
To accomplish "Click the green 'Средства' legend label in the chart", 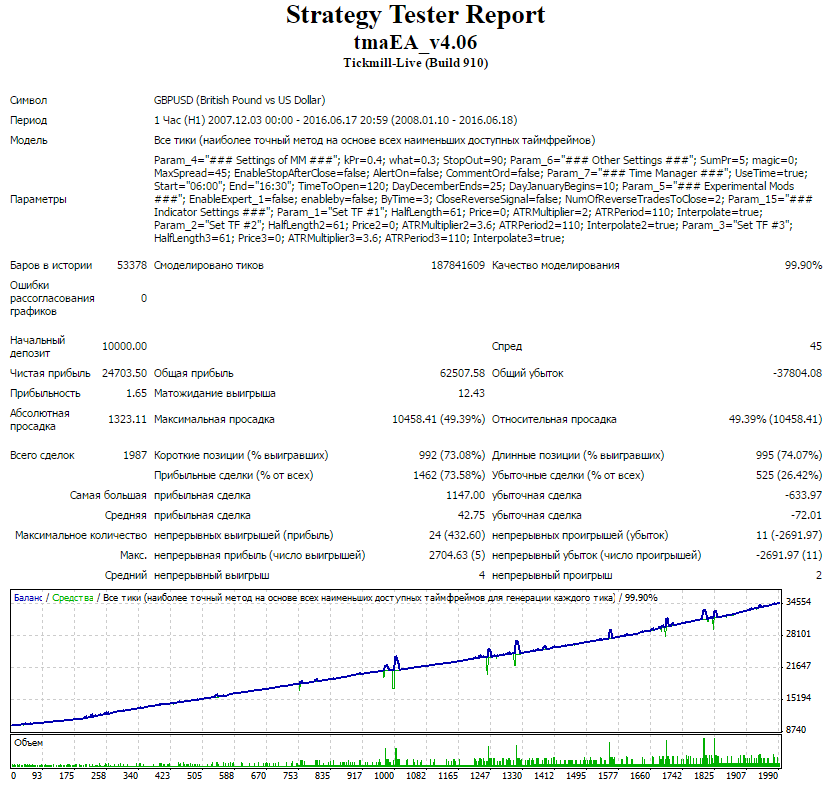I will click(x=73, y=599).
